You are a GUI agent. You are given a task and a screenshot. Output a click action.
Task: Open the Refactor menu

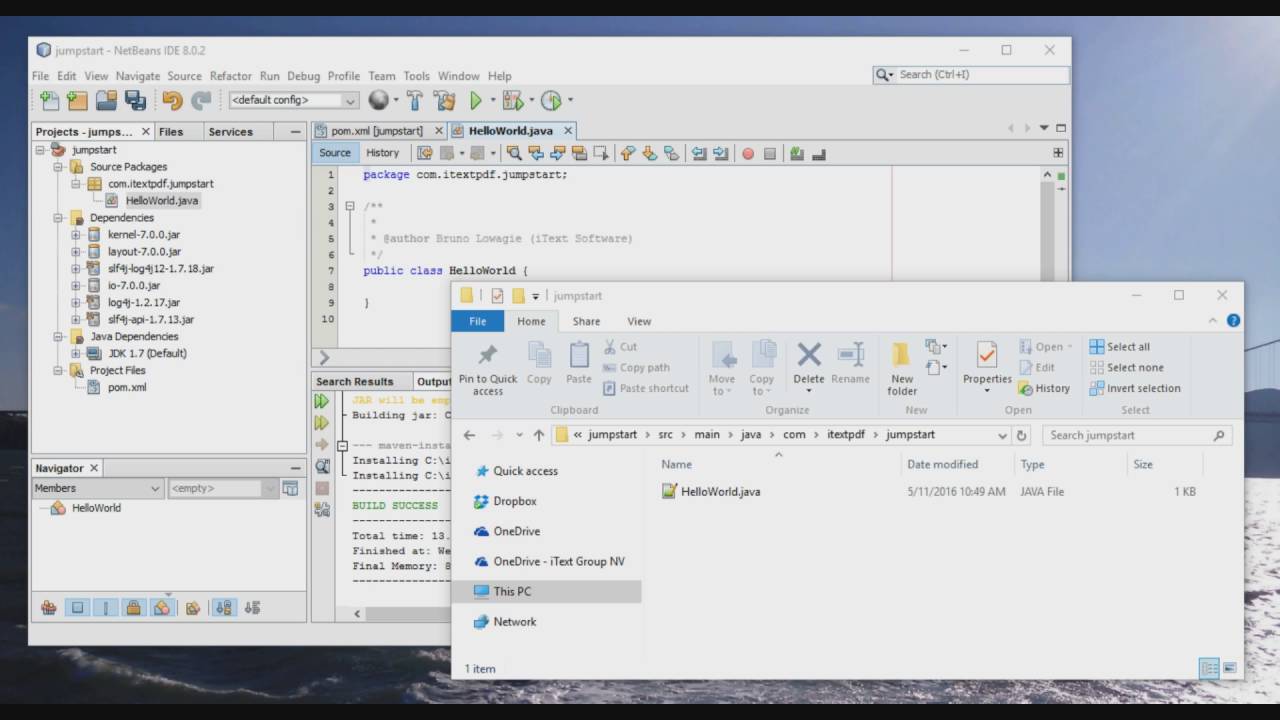pos(231,76)
